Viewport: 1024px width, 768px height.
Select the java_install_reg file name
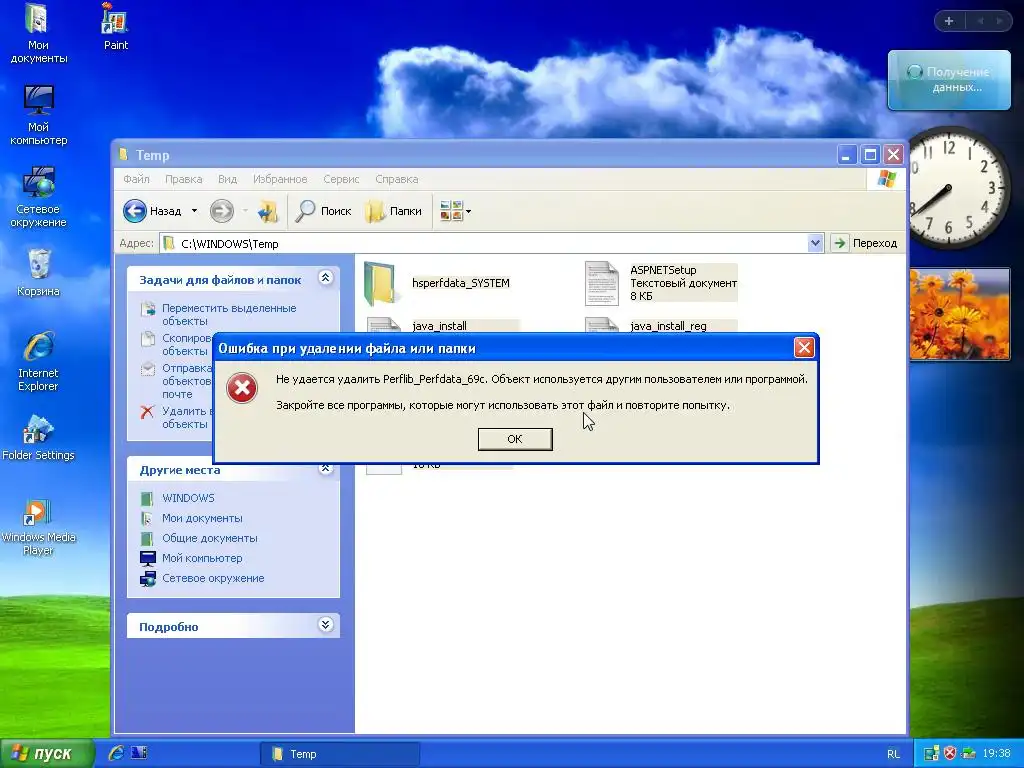click(668, 326)
